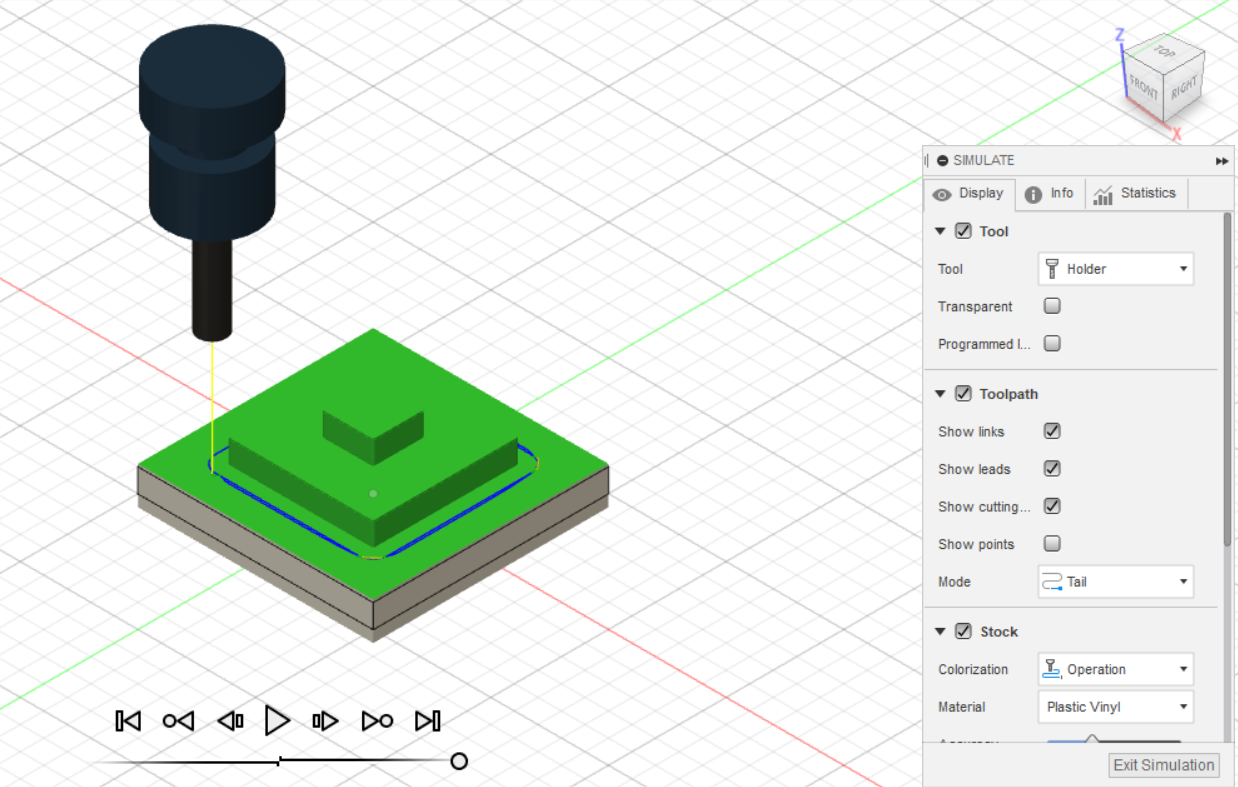Open Colorization dropdown showing Operation
1238x787 pixels.
point(1116,669)
